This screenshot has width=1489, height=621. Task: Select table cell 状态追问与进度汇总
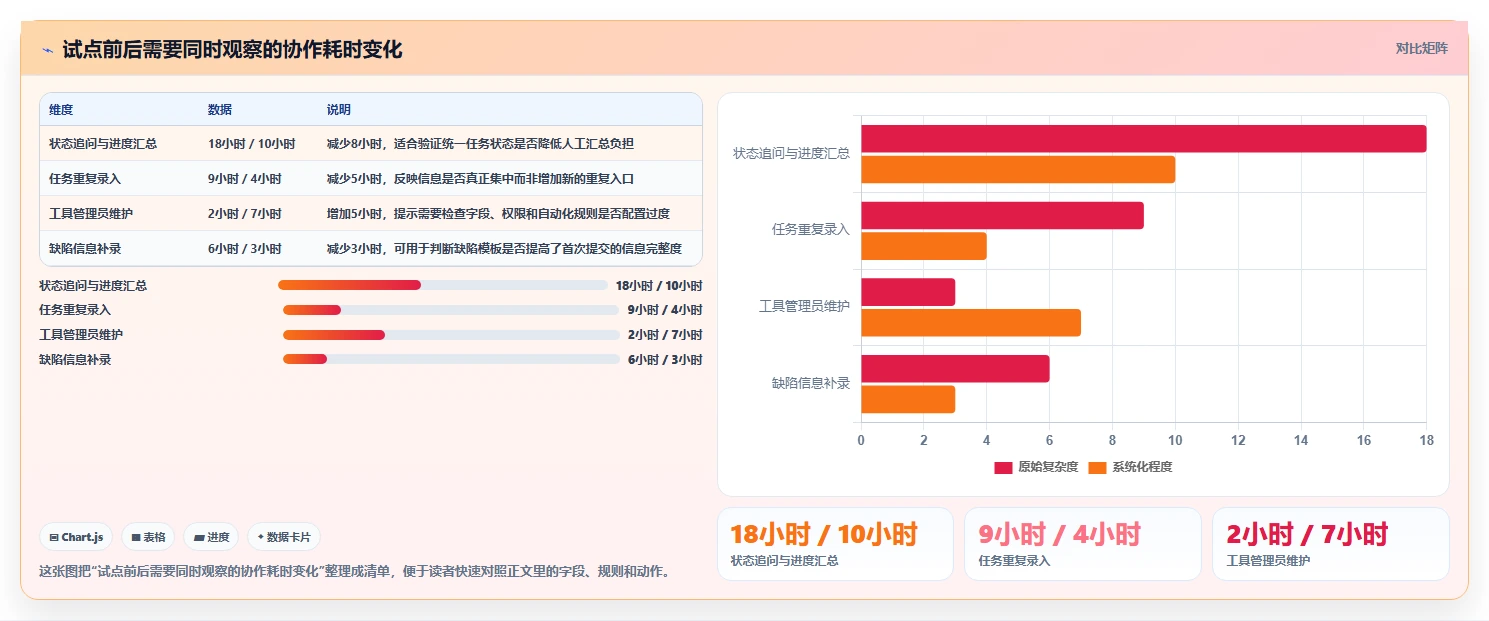(103, 144)
